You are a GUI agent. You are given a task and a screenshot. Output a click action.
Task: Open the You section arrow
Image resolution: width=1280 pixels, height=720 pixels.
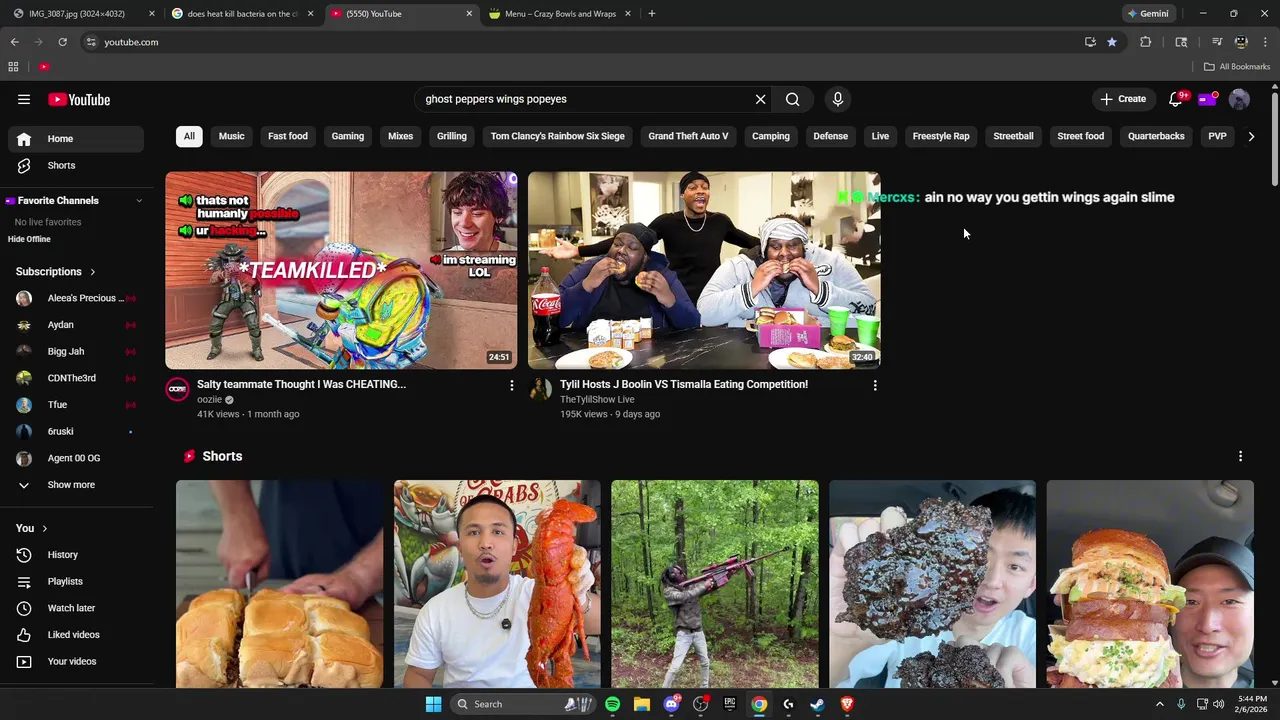[x=44, y=528]
